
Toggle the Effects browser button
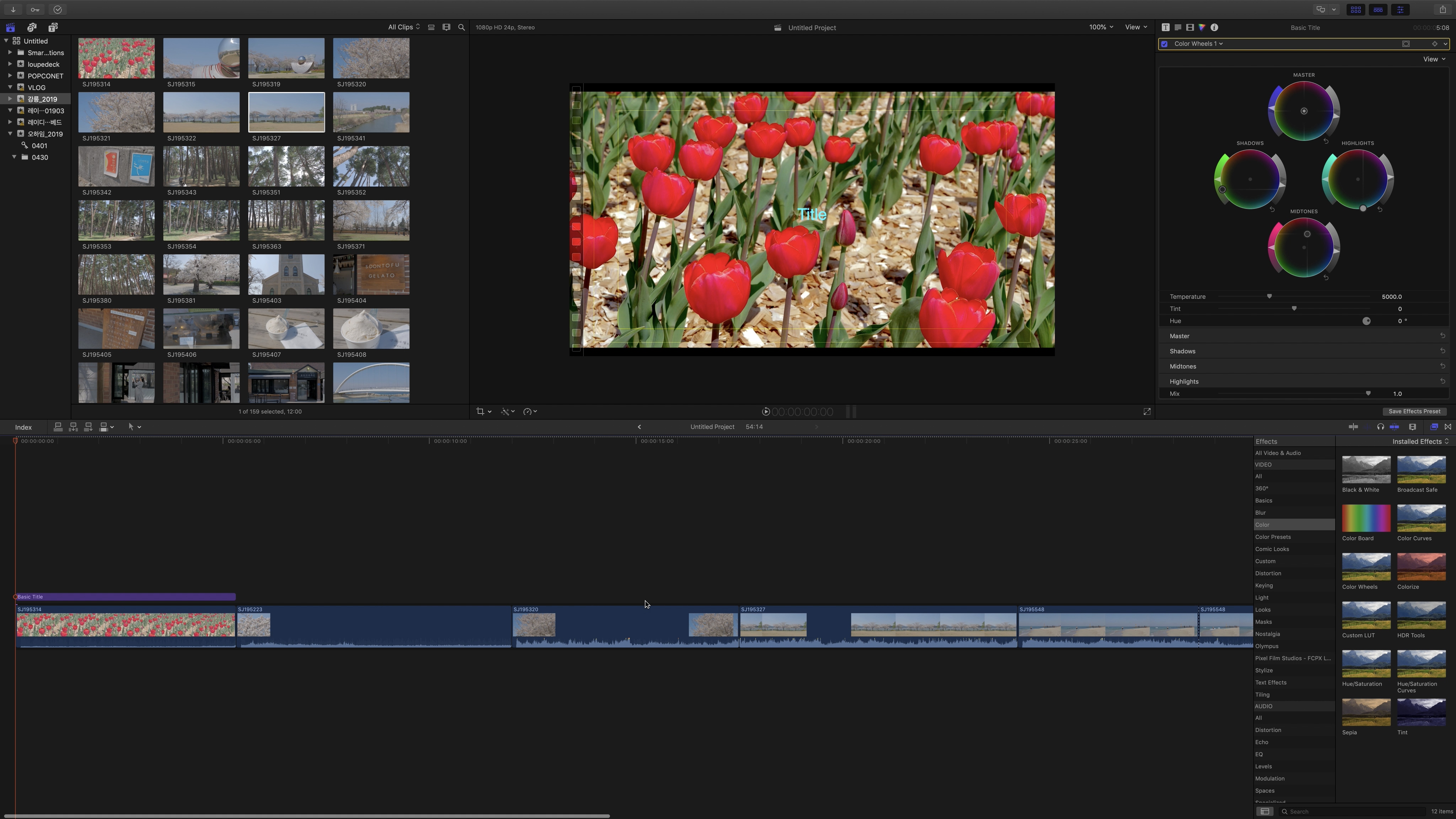(1434, 427)
